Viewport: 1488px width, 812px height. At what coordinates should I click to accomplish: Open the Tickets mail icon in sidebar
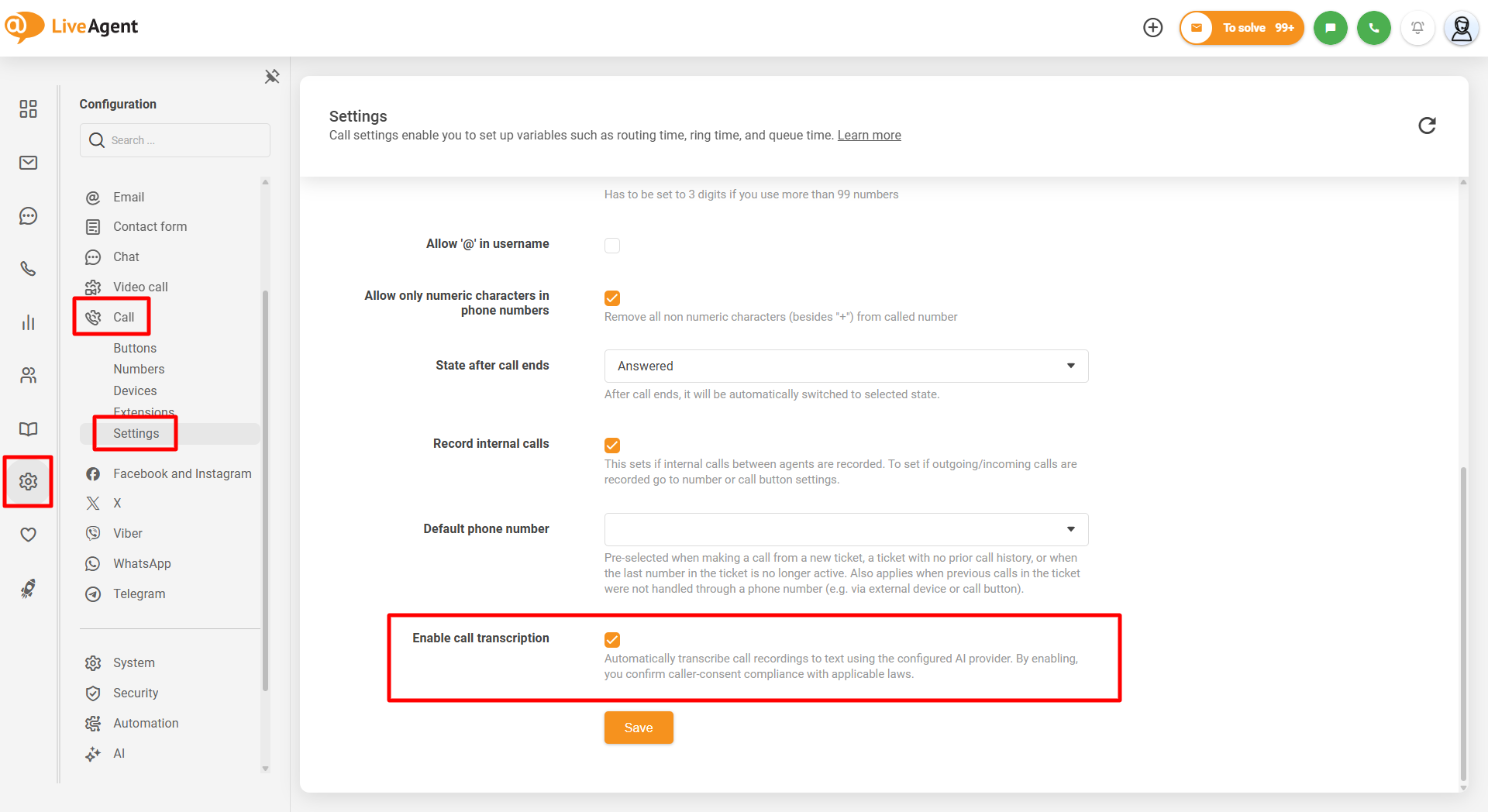[29, 163]
